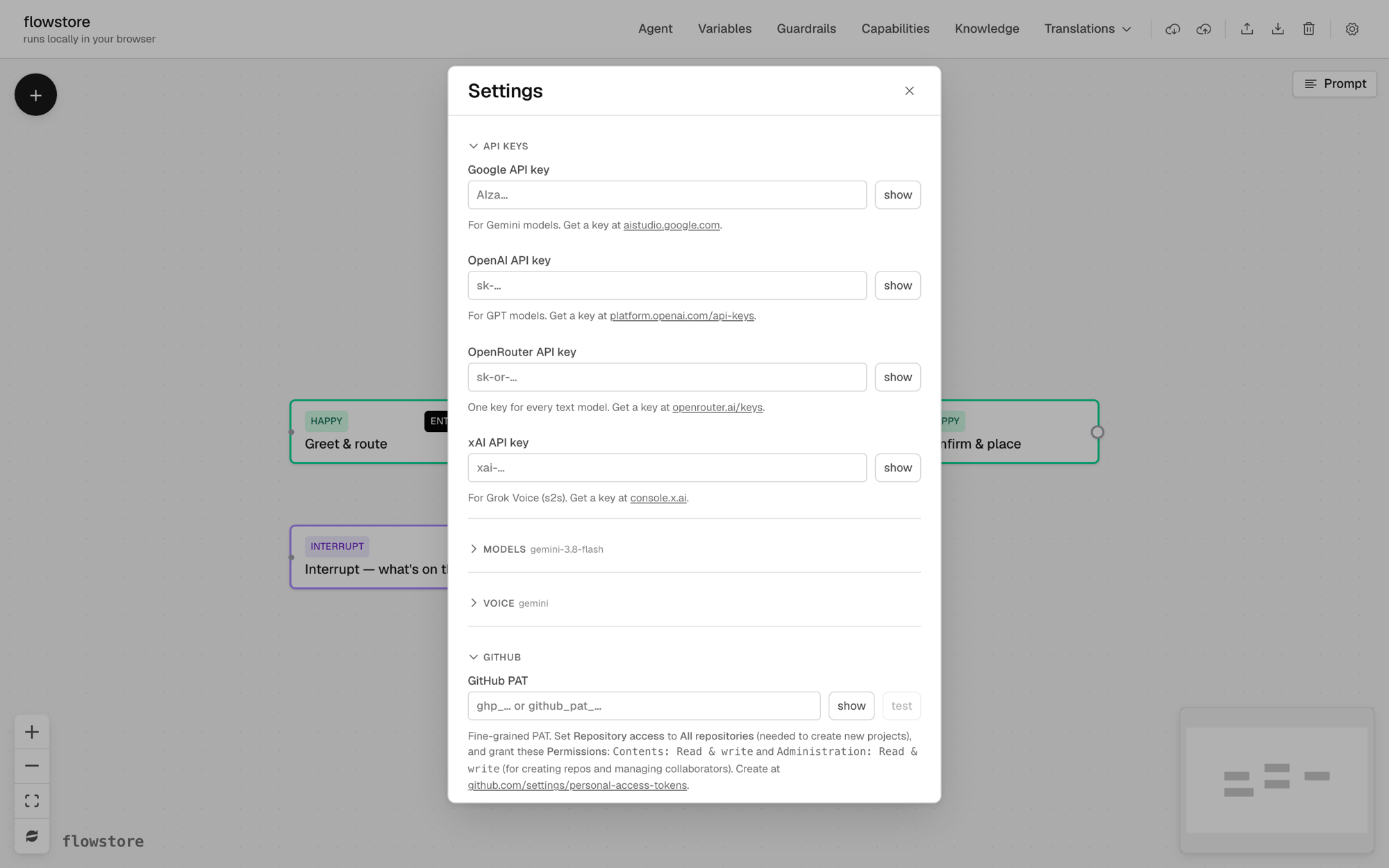The height and width of the screenshot is (868, 1389).
Task: Show the Google API key
Action: coord(897,195)
